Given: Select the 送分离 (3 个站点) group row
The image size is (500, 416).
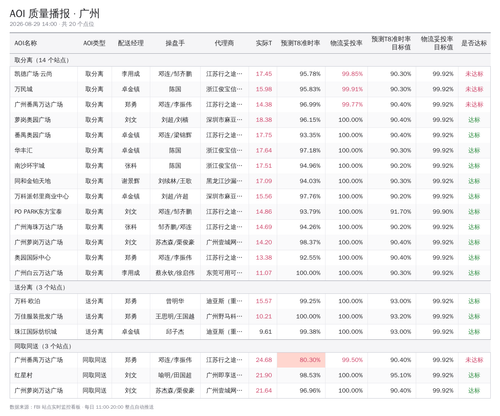Looking at the screenshot, I should click(x=250, y=287).
